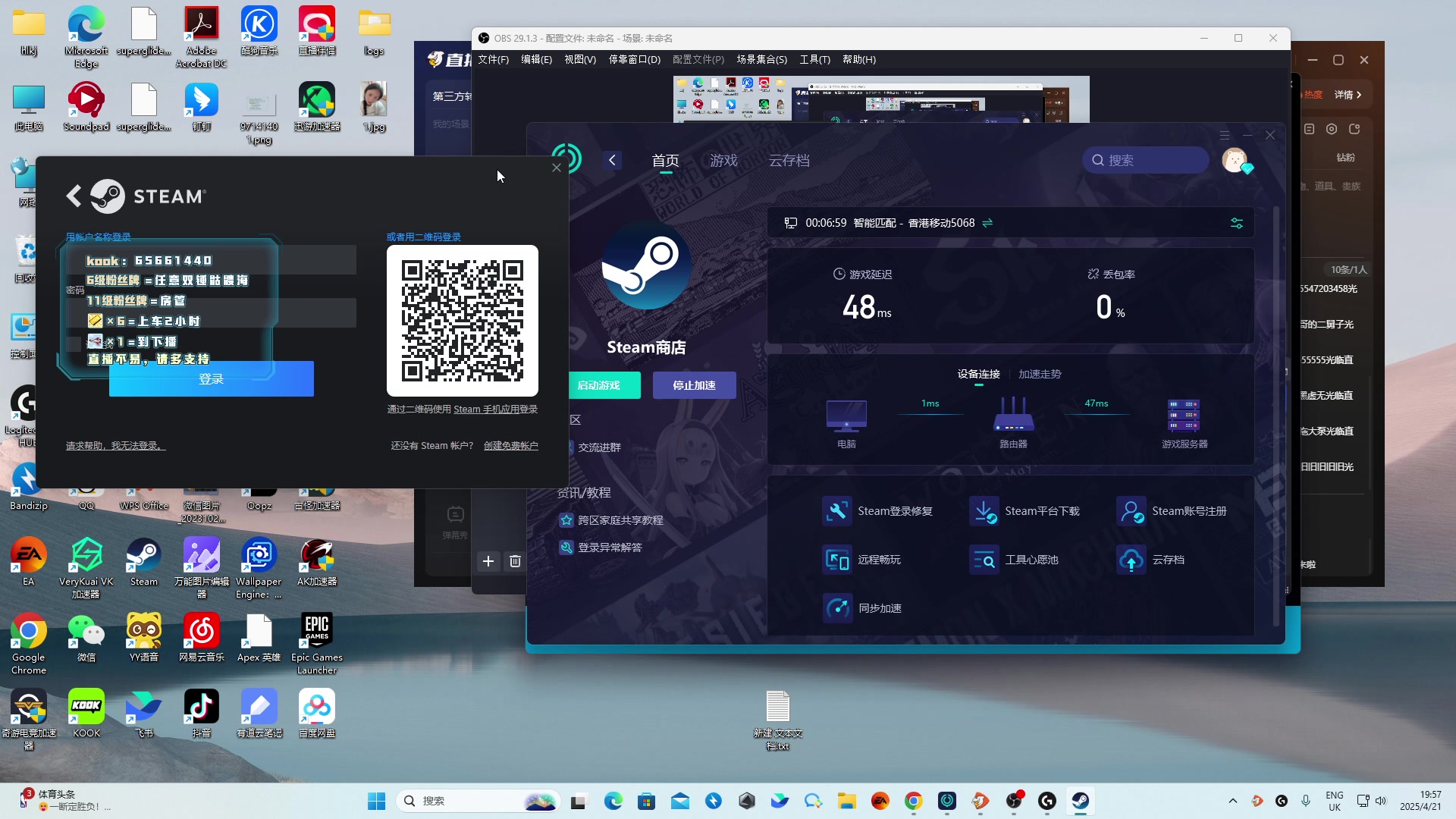Toggle the remember-me checkbox in Steam login
The image size is (1456, 819).
click(74, 344)
